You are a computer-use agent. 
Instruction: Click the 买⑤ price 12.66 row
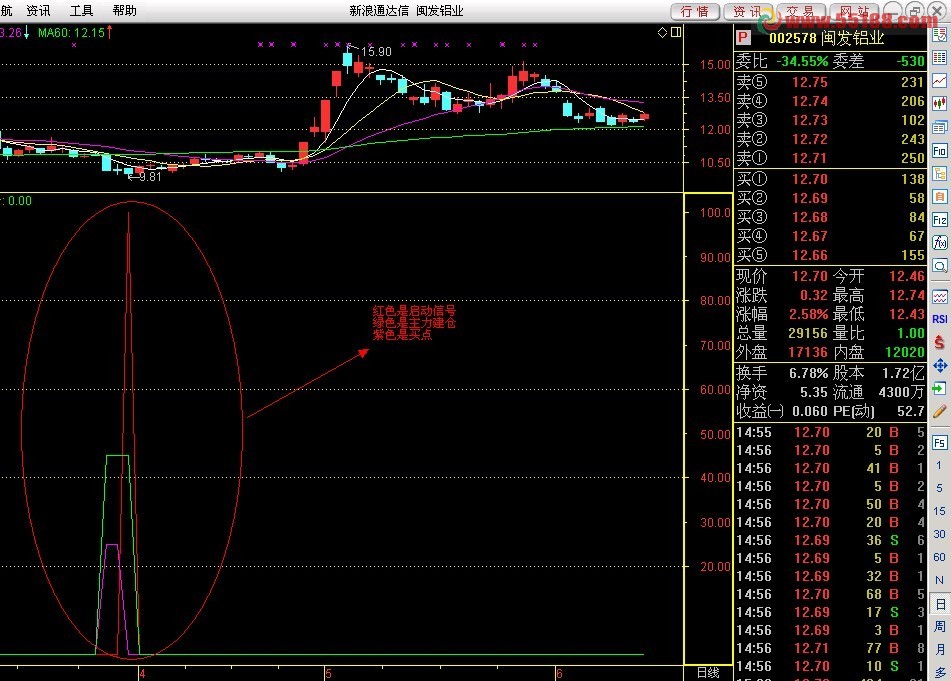click(830, 255)
